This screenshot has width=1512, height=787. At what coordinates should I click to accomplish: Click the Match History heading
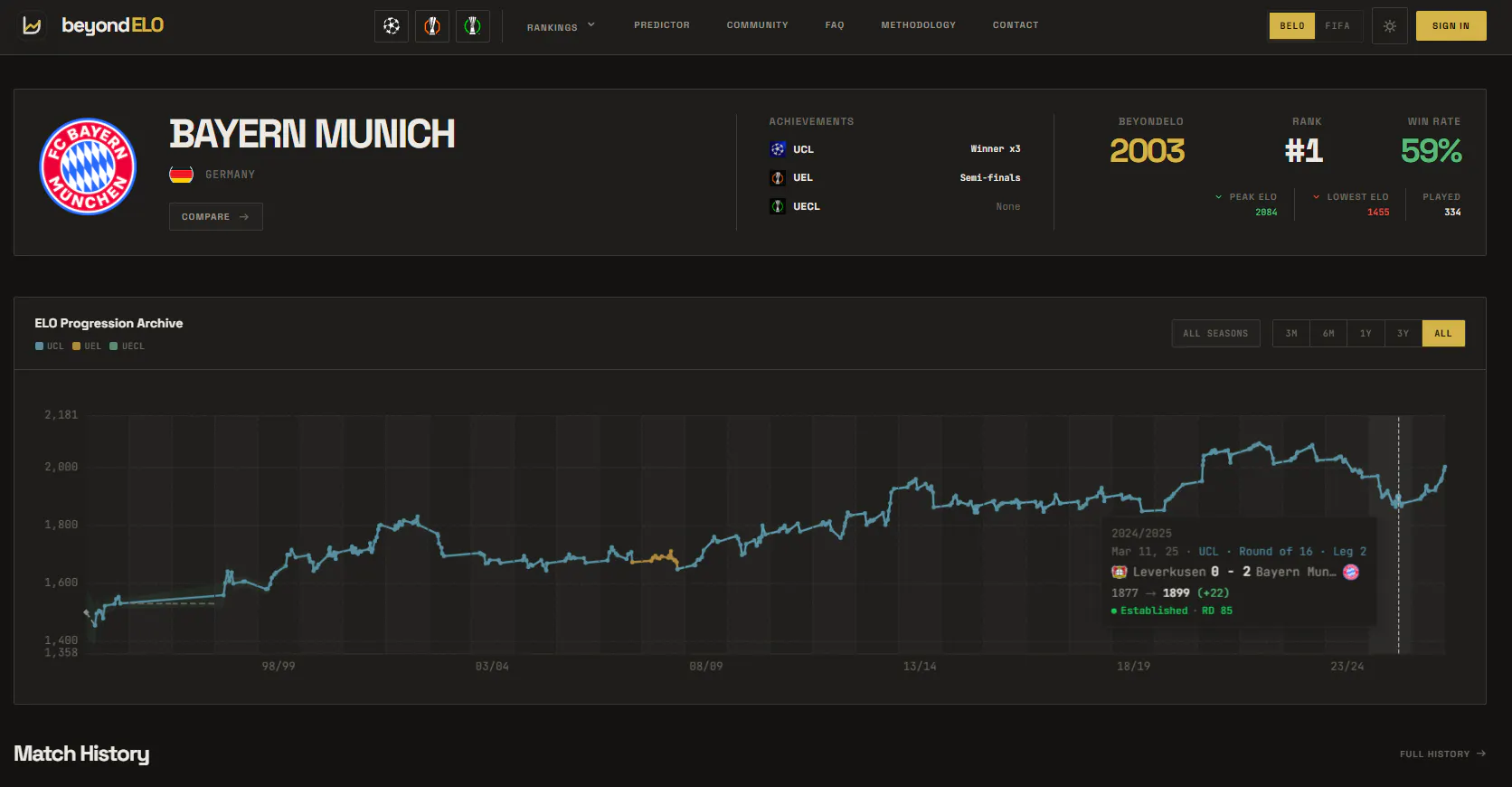81,754
